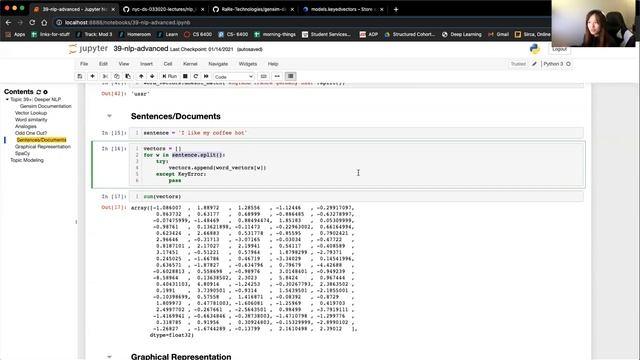Open the command palette keyboard icon
The width and height of the screenshot is (640, 360).
coord(264,76)
